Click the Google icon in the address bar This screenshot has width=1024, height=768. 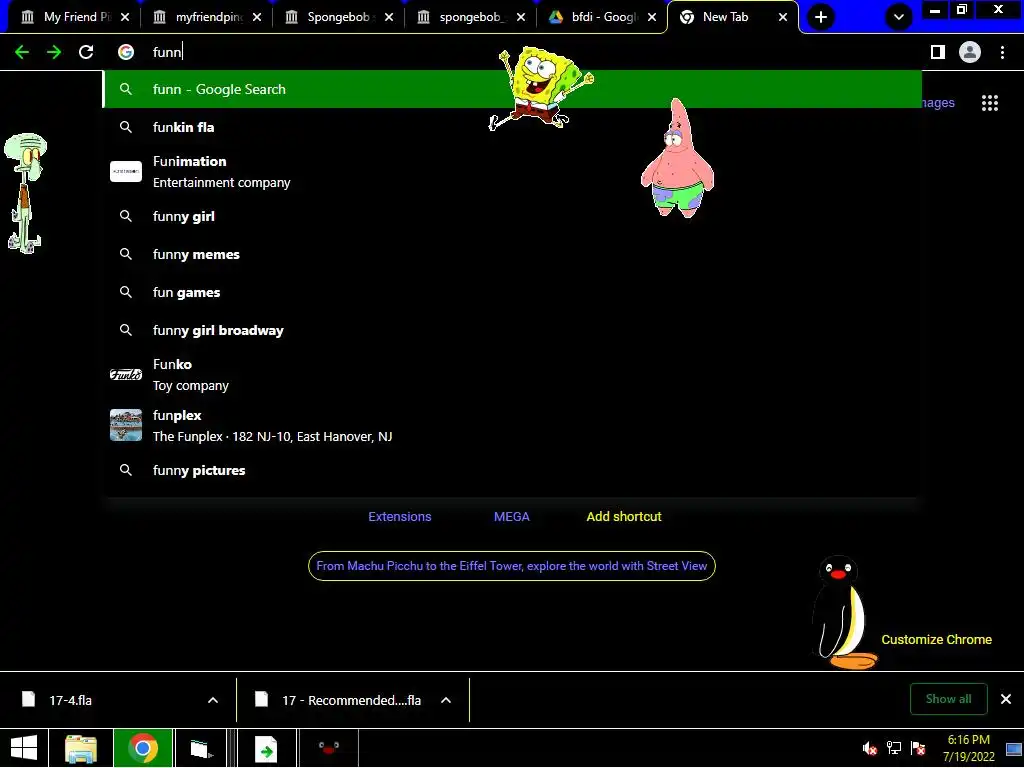point(126,52)
